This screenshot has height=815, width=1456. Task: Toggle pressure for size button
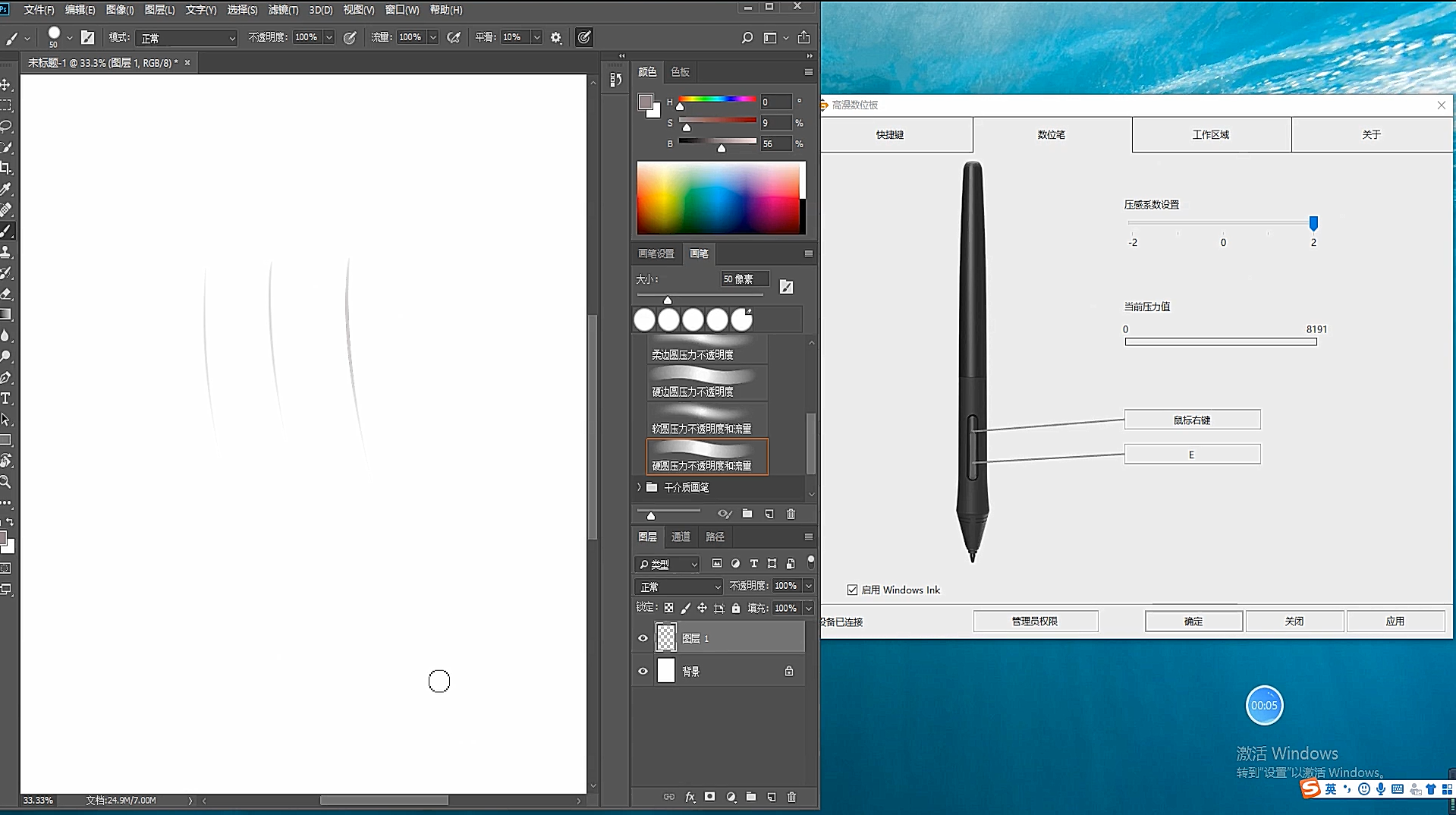coord(583,37)
